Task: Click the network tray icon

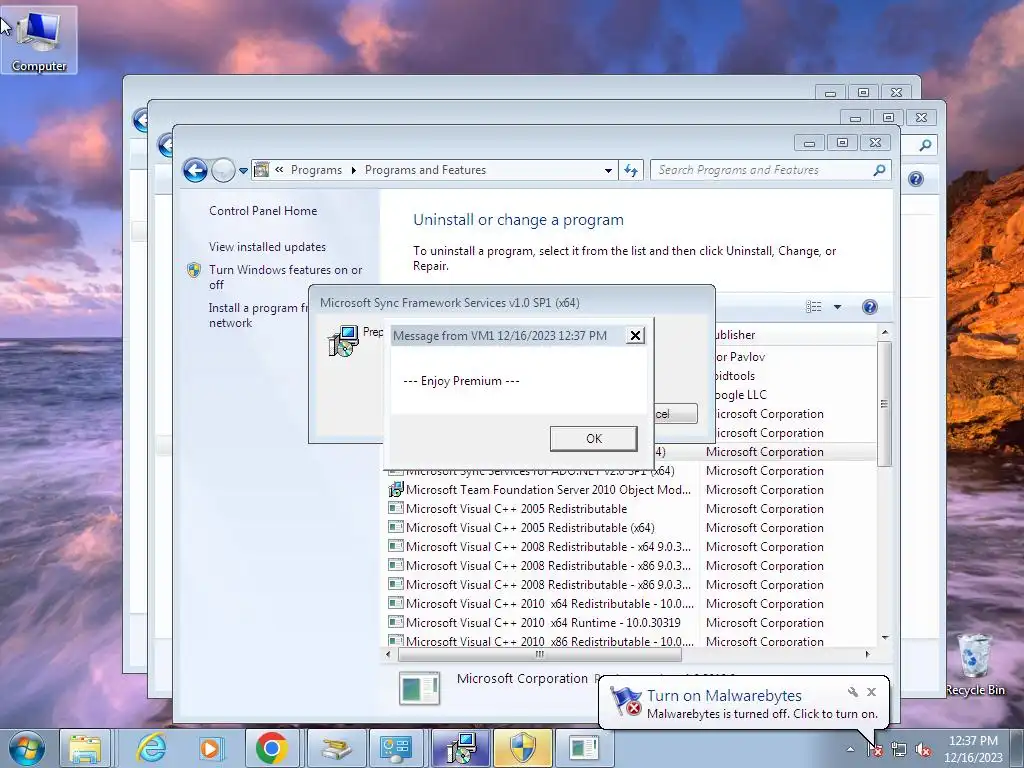Action: (x=899, y=750)
